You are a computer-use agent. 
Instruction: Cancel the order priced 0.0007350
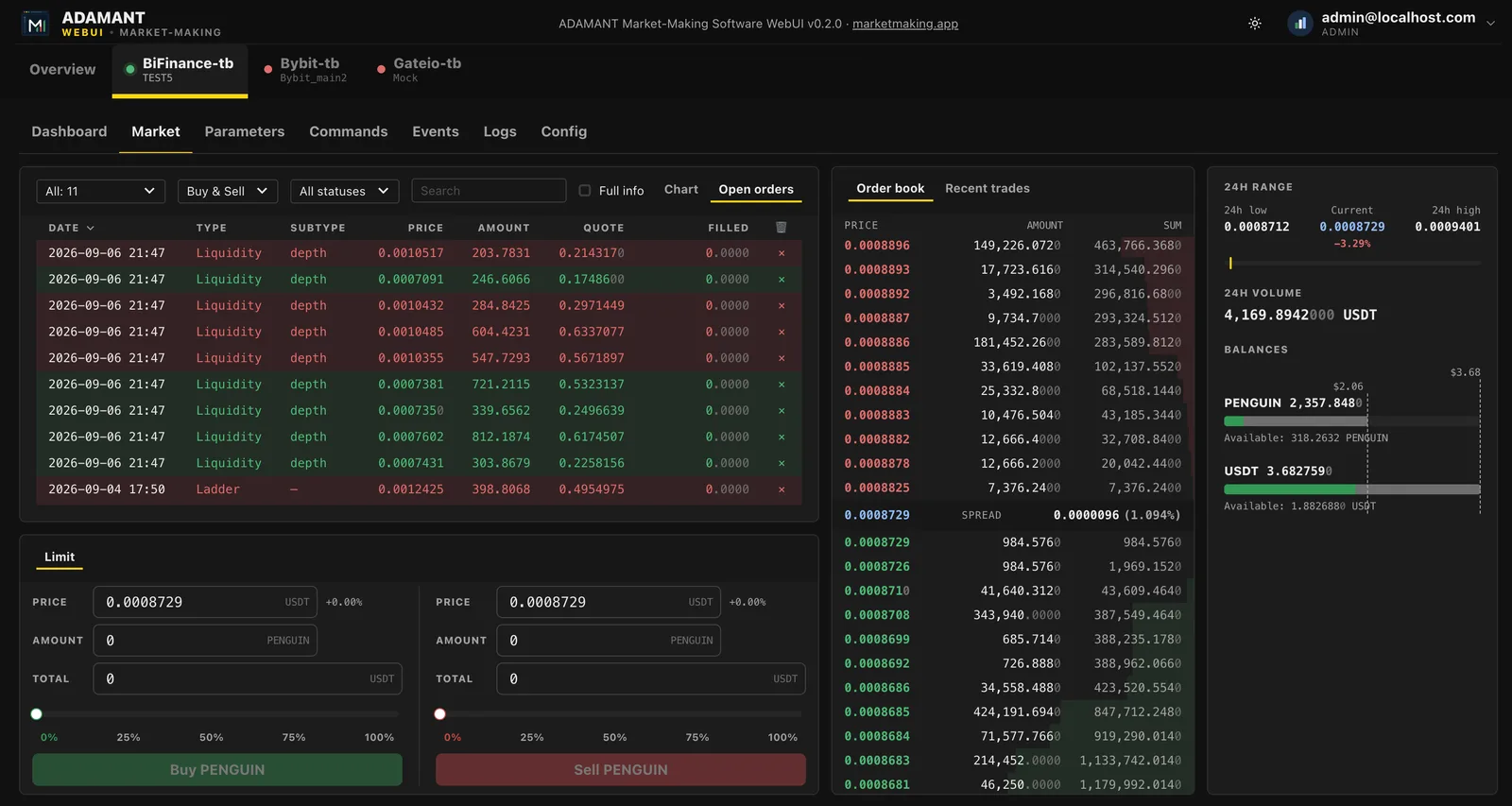point(782,411)
